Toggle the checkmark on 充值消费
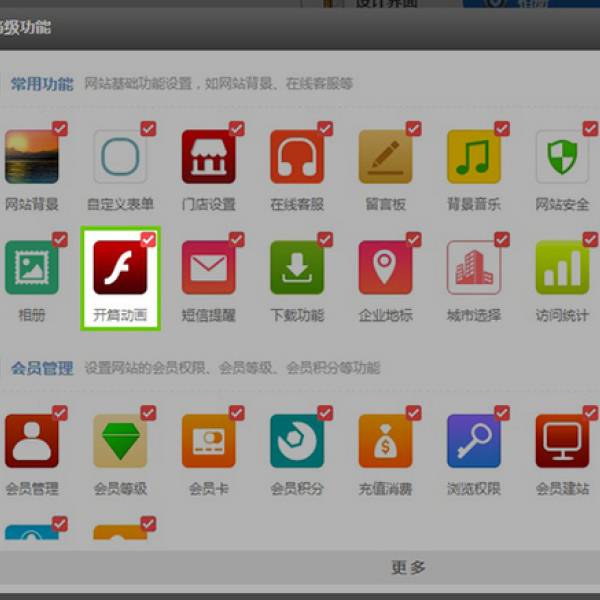The height and width of the screenshot is (600, 600). (414, 413)
